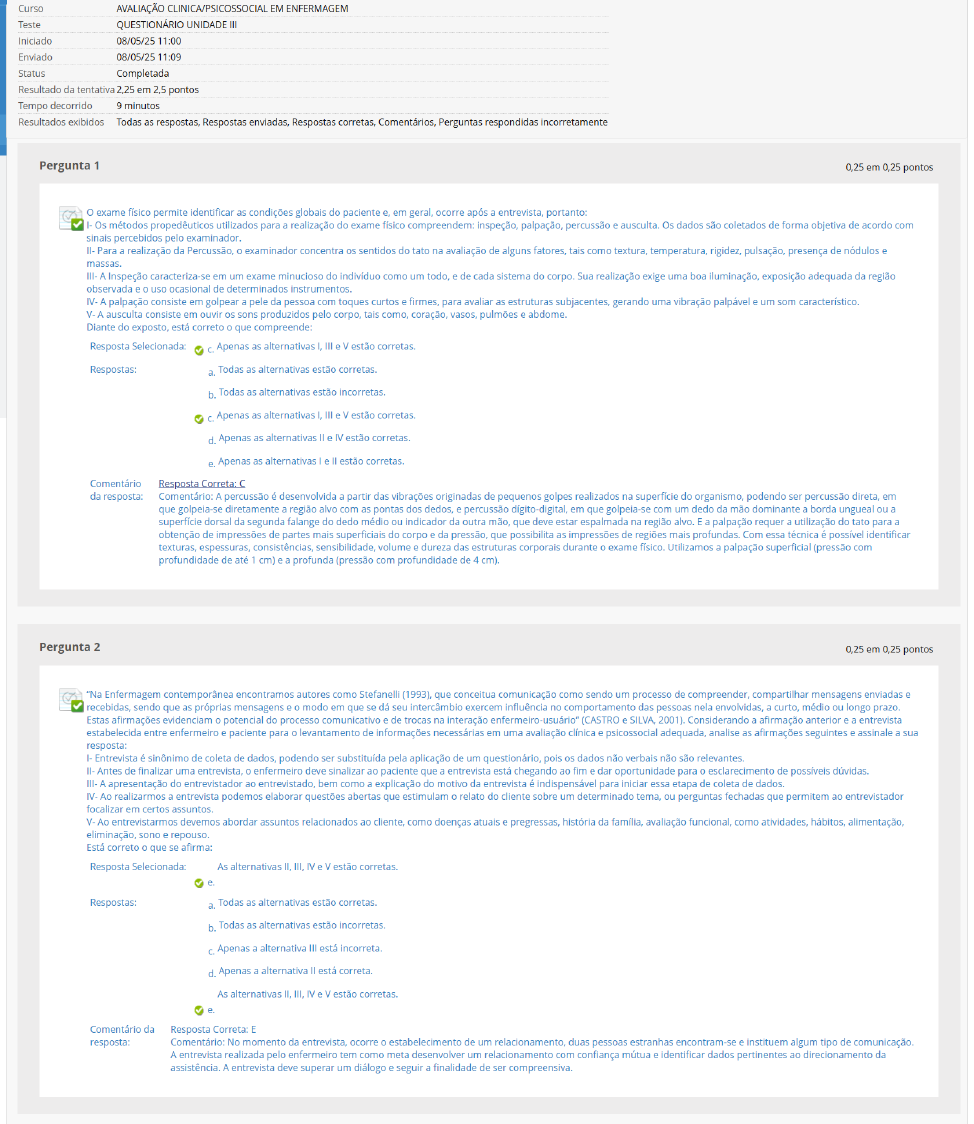This screenshot has height=1124, width=974.
Task: Click the 'Completada' status value
Action: pos(142,73)
